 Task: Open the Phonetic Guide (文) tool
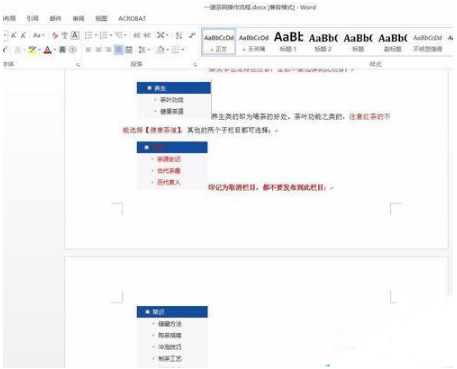coord(65,35)
